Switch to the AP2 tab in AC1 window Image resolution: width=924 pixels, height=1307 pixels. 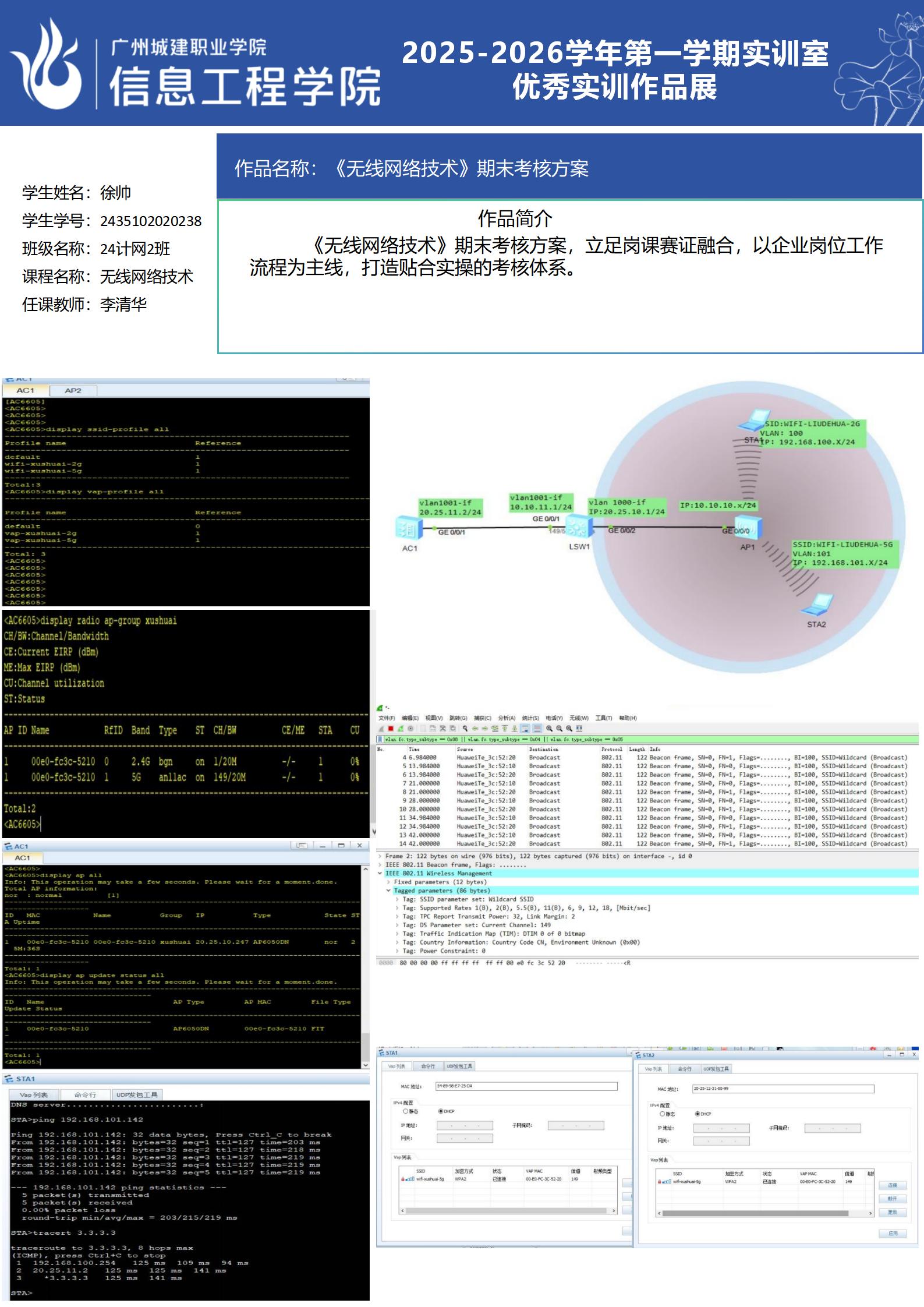tap(73, 390)
